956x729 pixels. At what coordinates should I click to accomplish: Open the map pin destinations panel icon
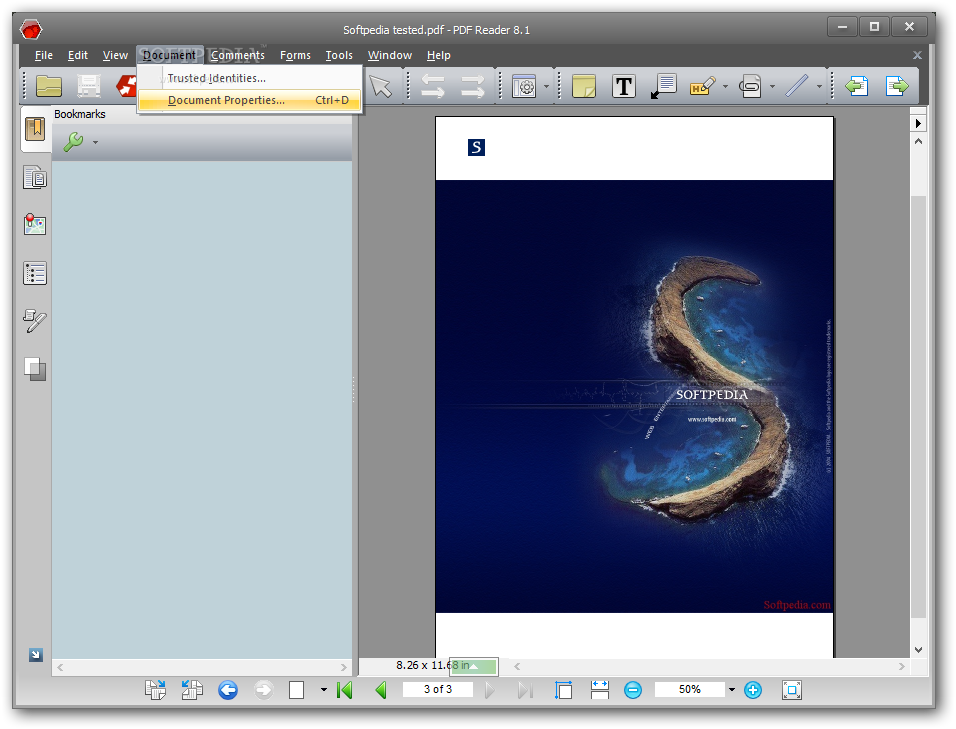pyautogui.click(x=35, y=224)
